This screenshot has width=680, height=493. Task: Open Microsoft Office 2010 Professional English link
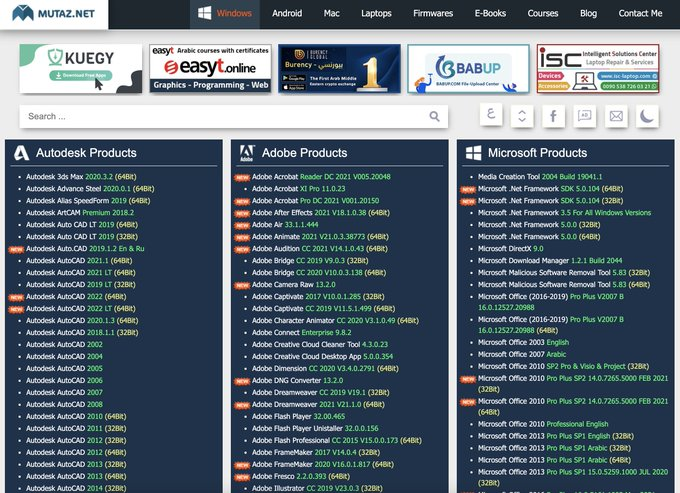point(543,424)
